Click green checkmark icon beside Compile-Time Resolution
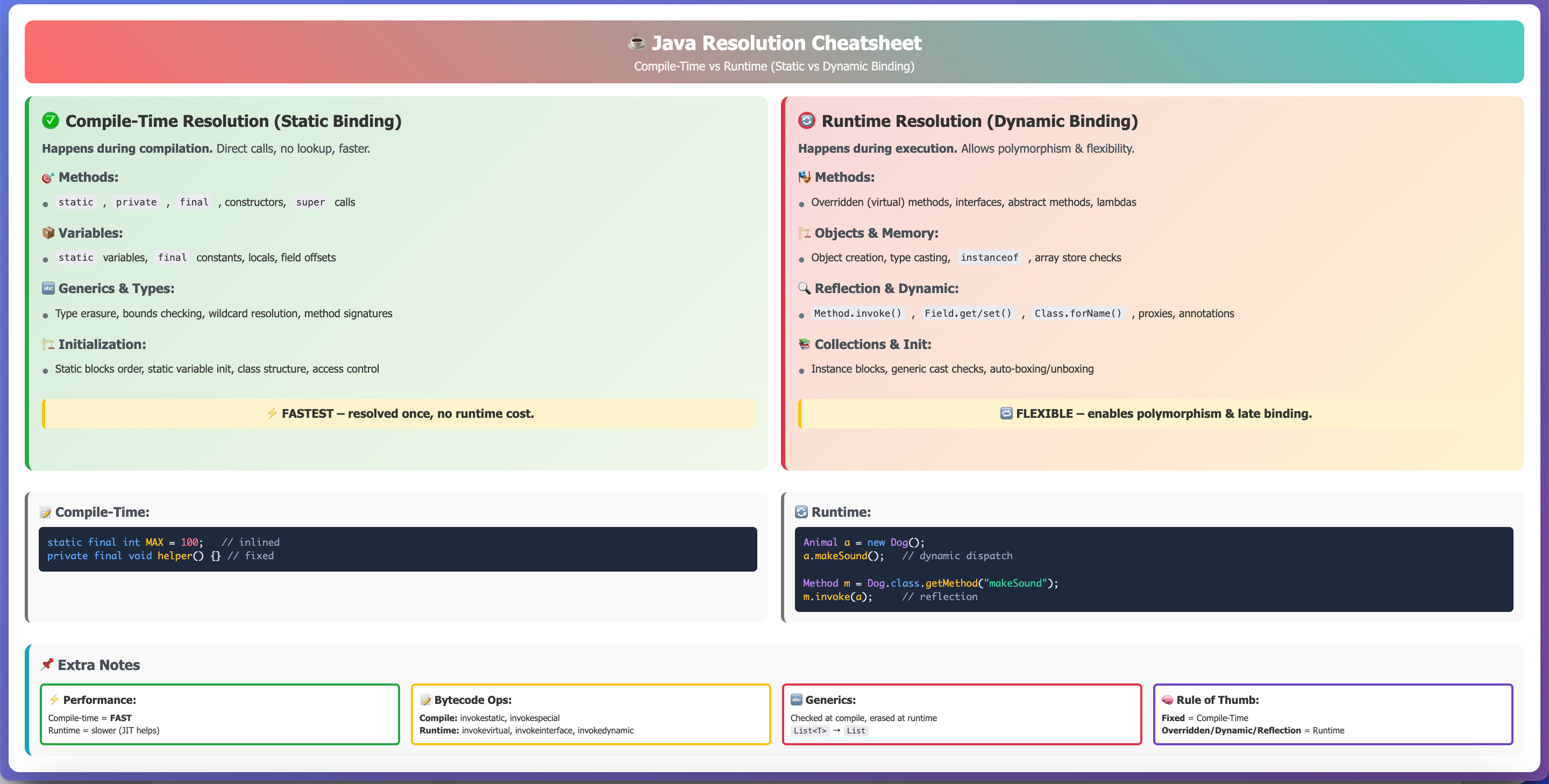Viewport: 1549px width, 784px height. [51, 121]
